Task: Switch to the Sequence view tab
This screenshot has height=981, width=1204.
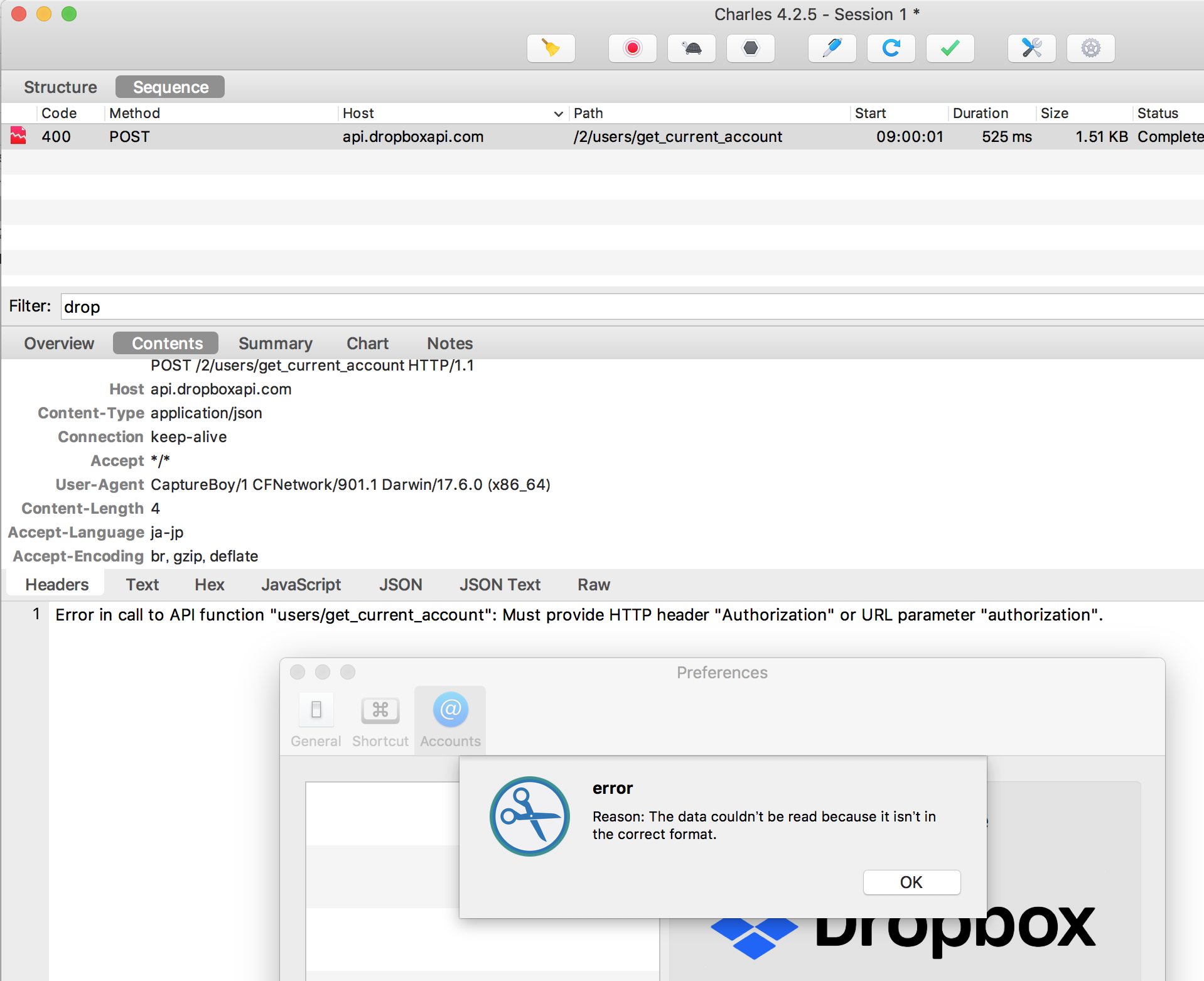Action: click(170, 87)
